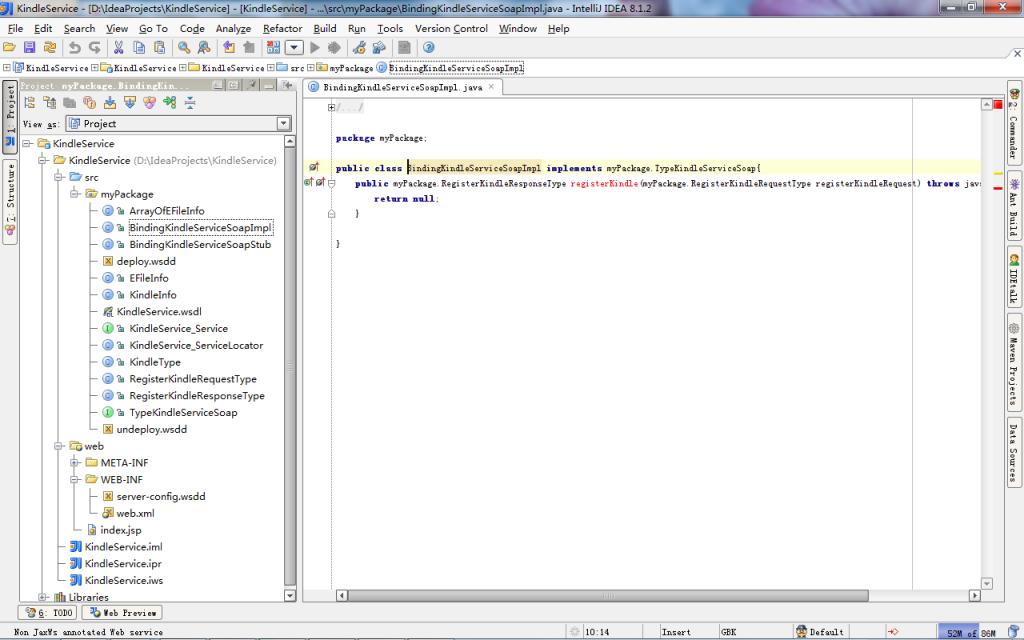Screen dimensions: 1024x640
Task: Expand the folded comment in editor
Action: tap(331, 107)
